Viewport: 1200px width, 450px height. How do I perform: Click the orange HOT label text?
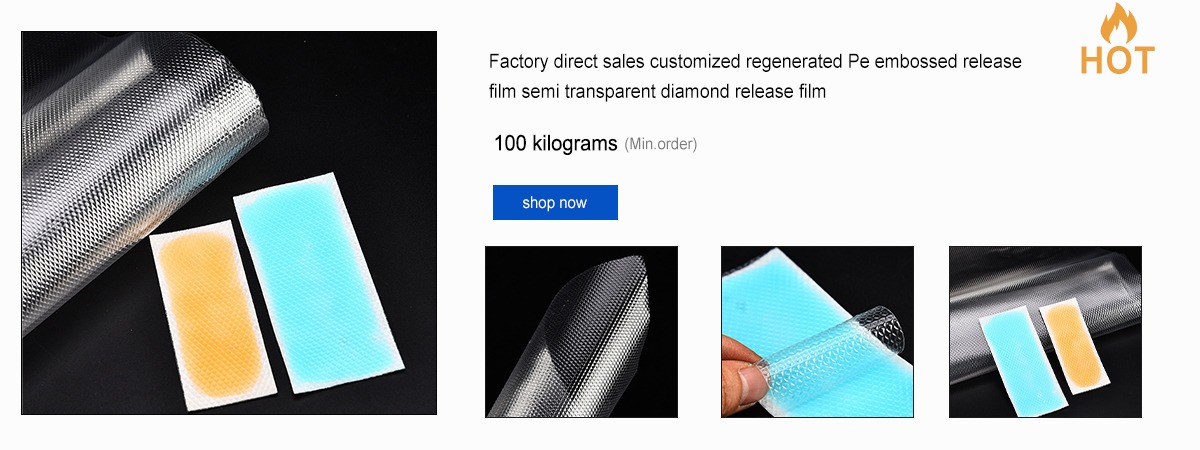point(1117,60)
